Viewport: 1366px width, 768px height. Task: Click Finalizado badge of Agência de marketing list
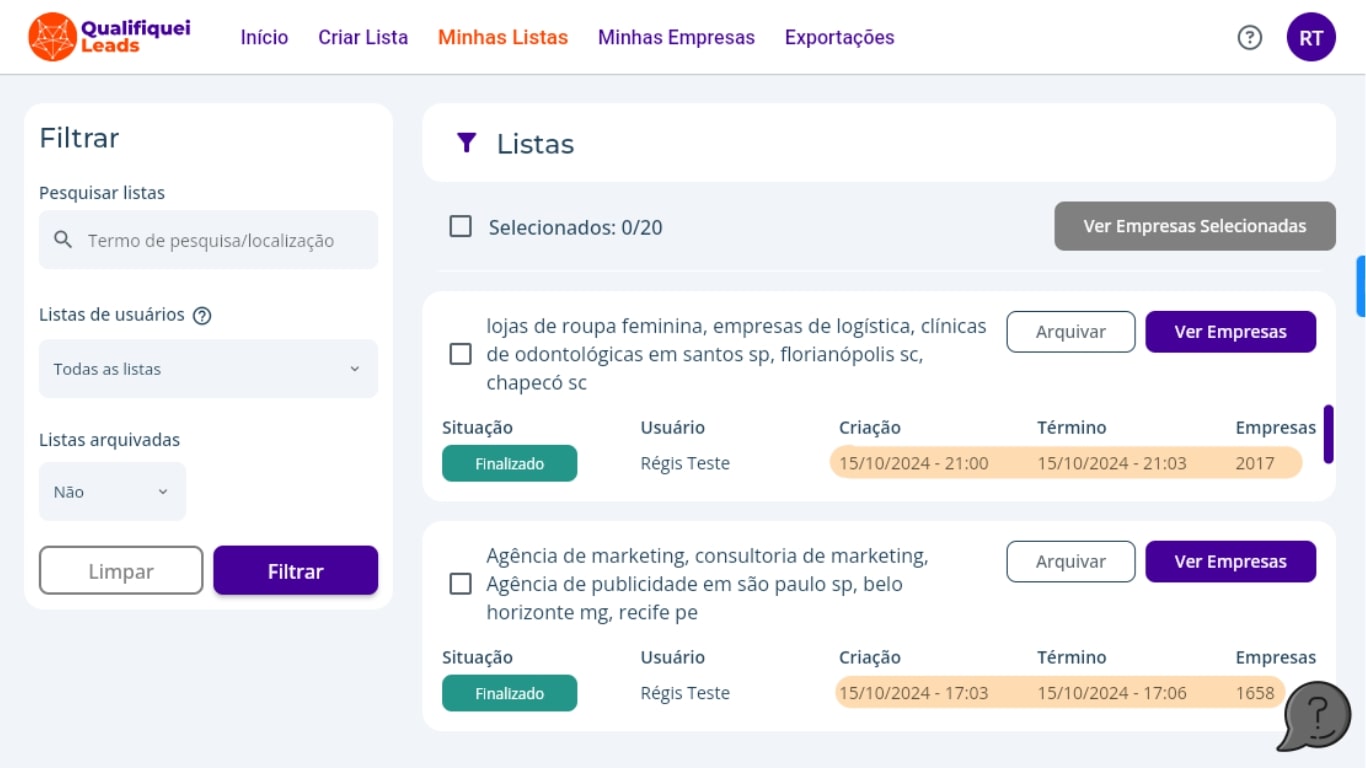point(509,693)
